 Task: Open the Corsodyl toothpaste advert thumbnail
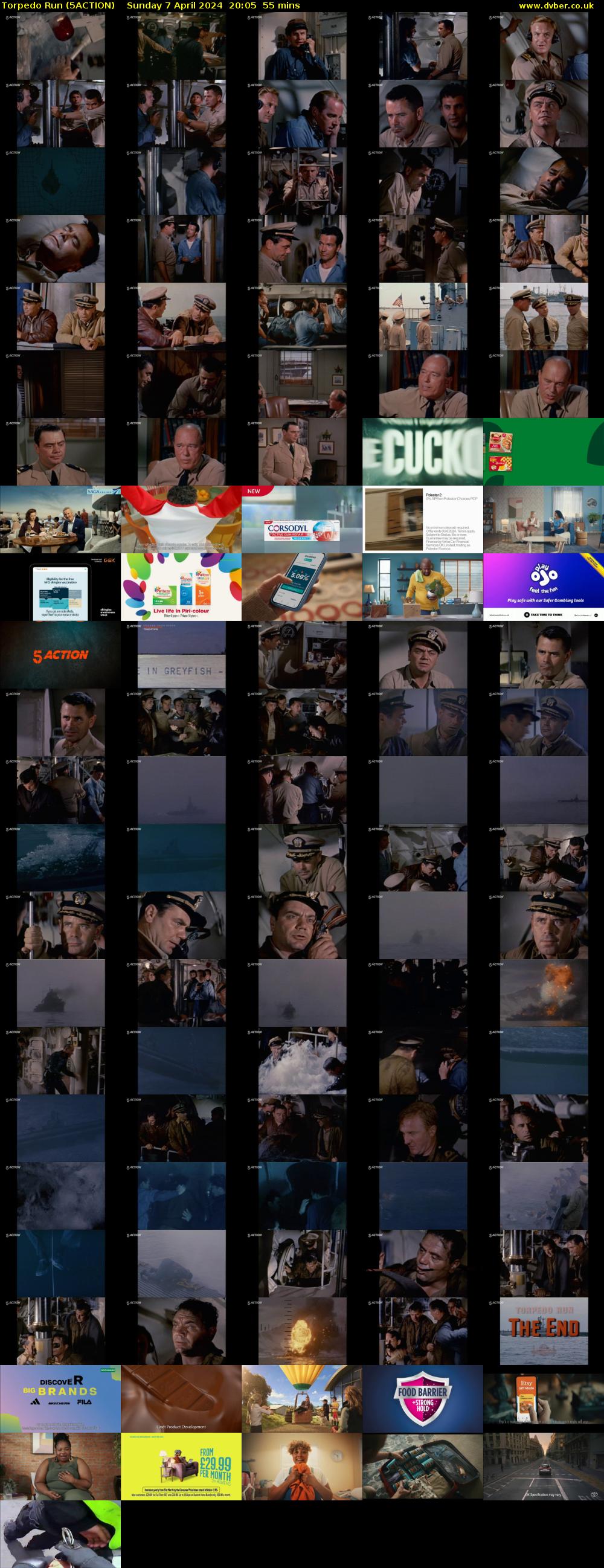(302, 519)
